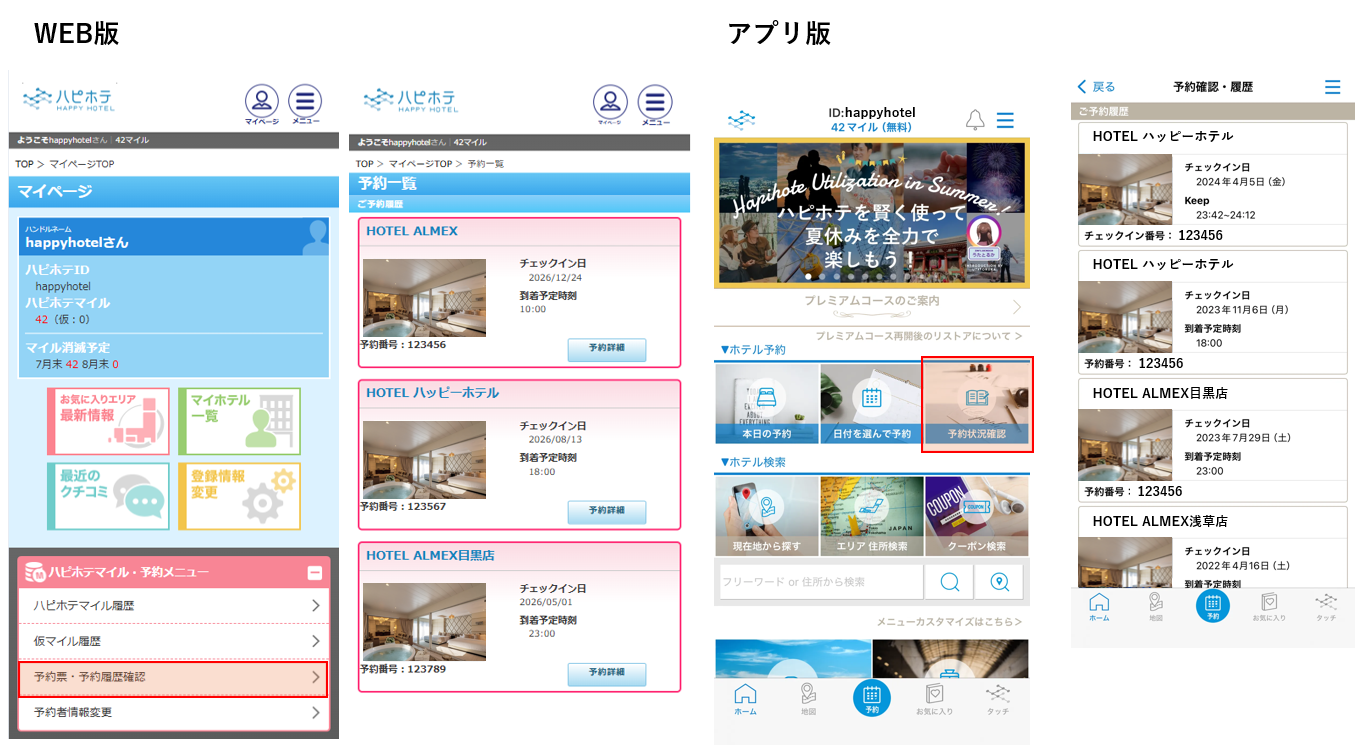
Task: Tap the round 予約 tab in app home bottom bar
Action: tap(872, 697)
